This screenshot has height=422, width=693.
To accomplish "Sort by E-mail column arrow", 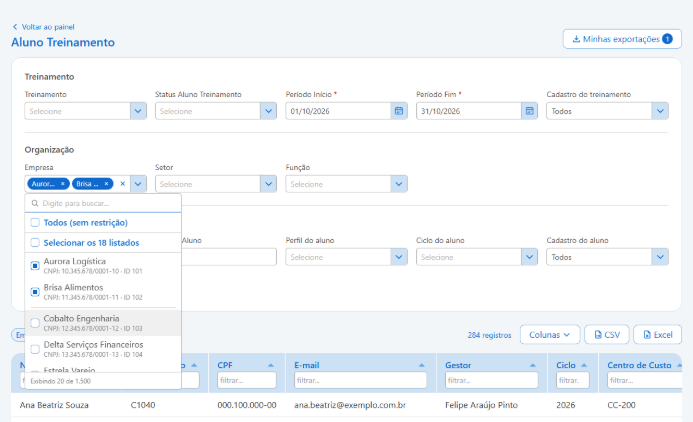I will coord(421,365).
